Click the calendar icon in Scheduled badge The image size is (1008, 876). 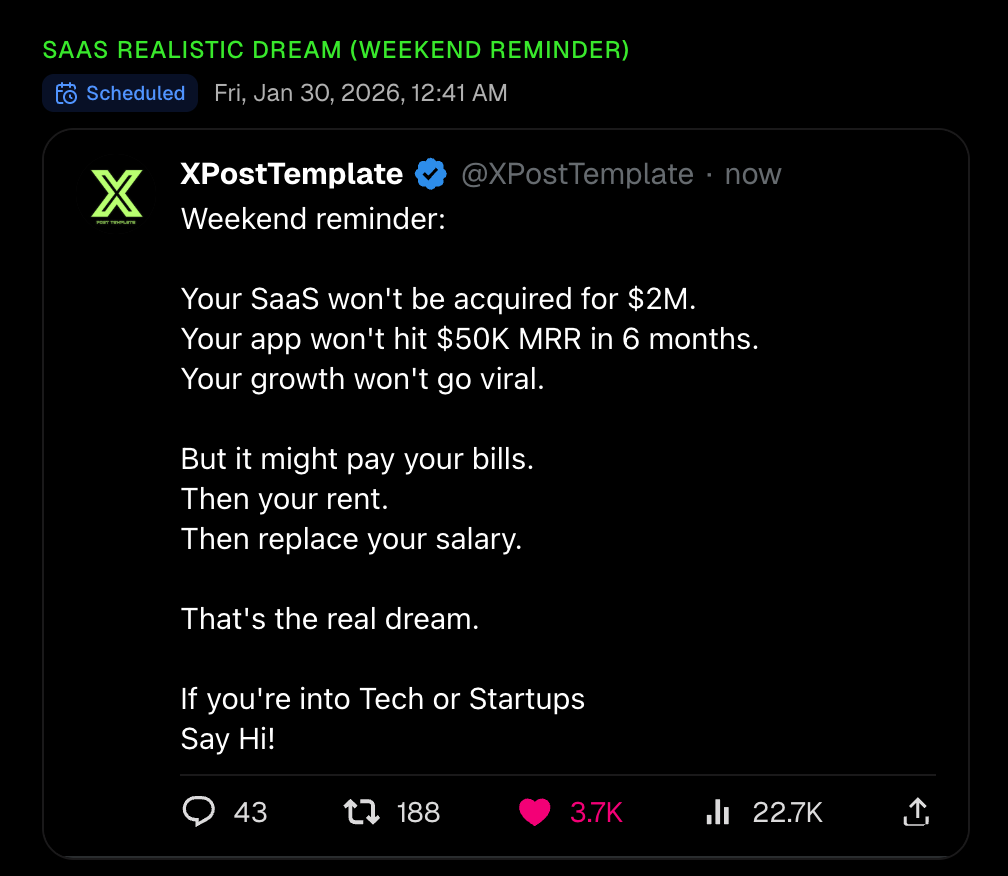pos(66,94)
